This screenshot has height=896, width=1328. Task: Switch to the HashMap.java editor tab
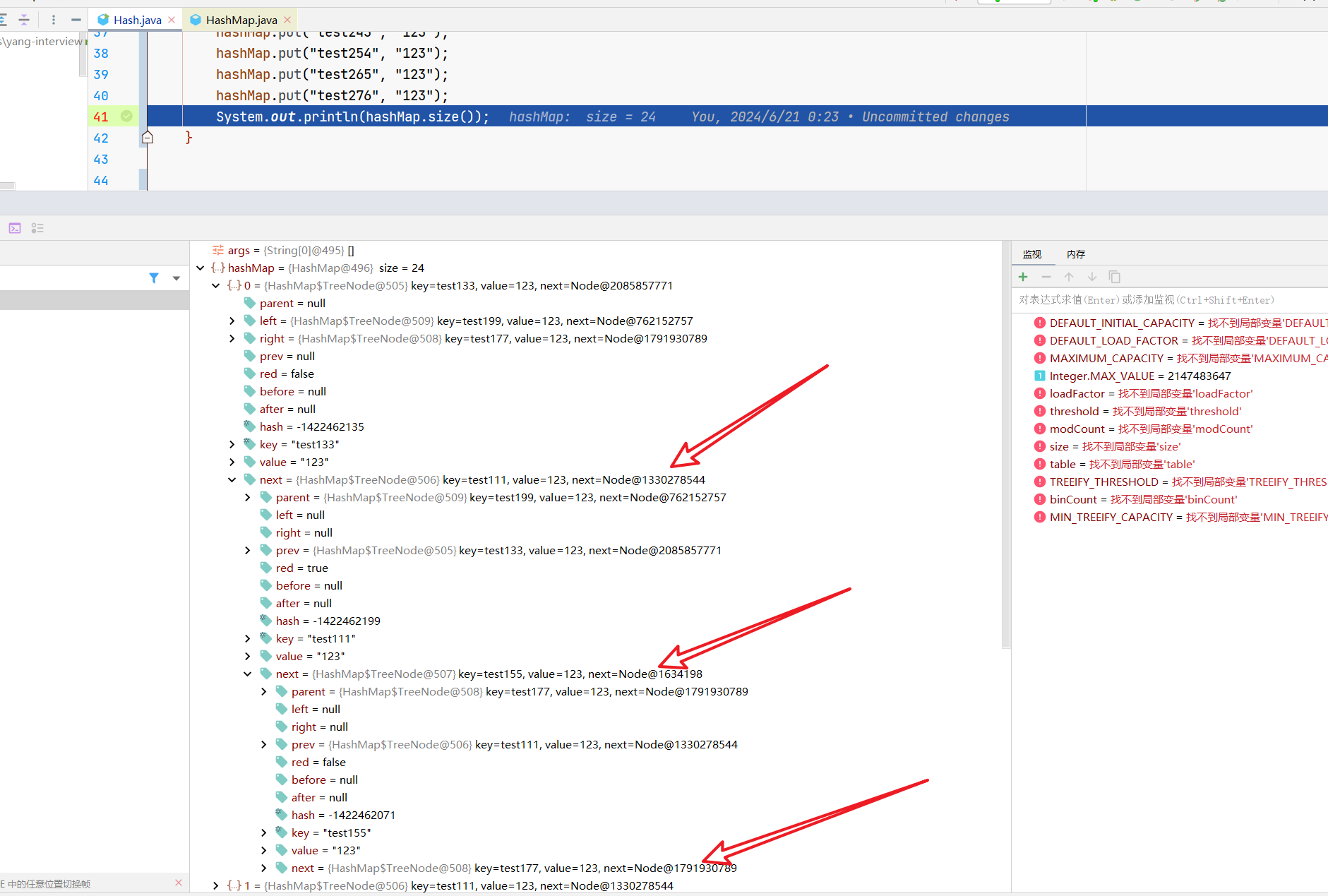(x=241, y=20)
